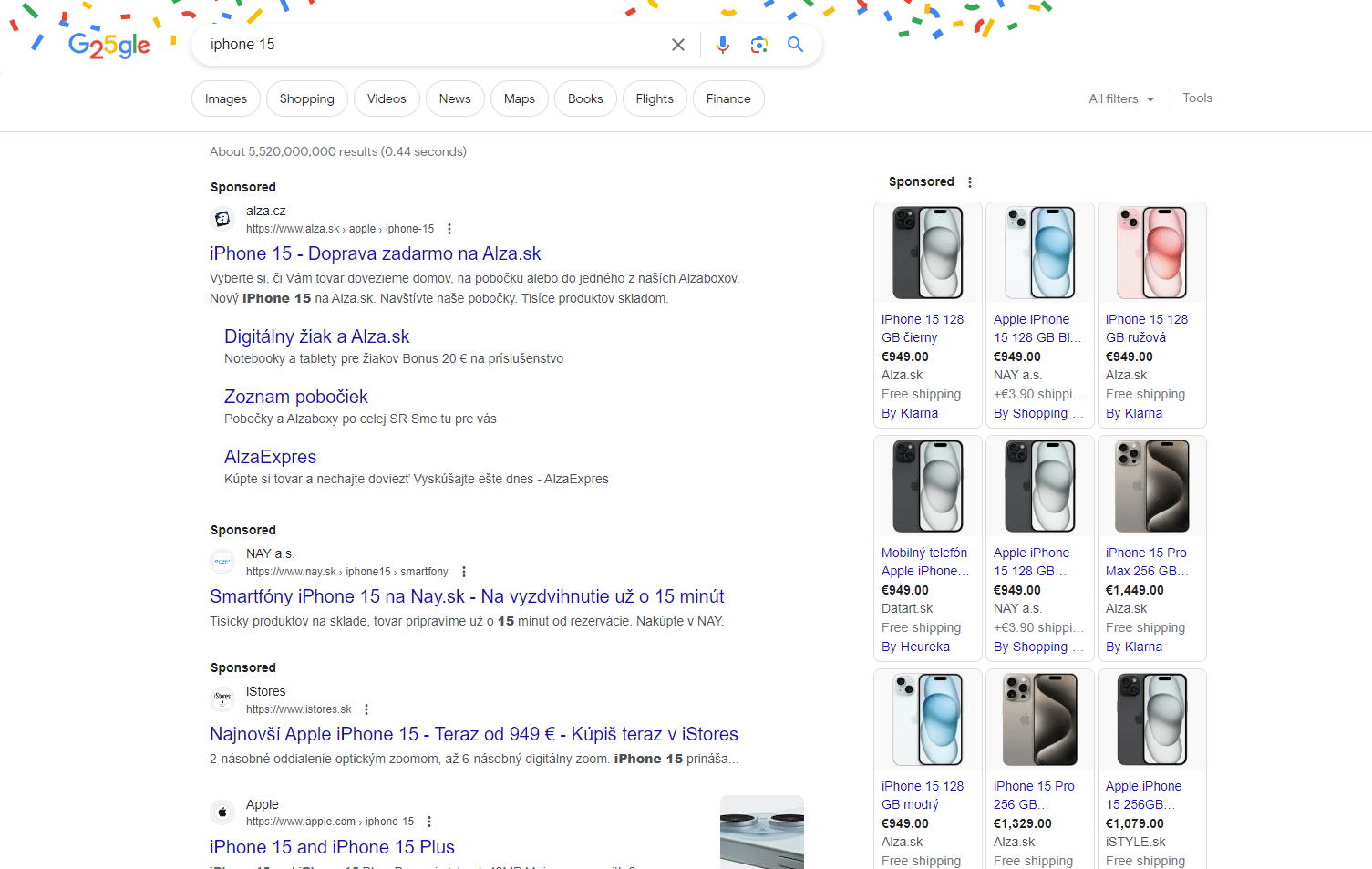Start voice search with microphone icon
Screen dimensions: 1372x869
click(x=722, y=45)
